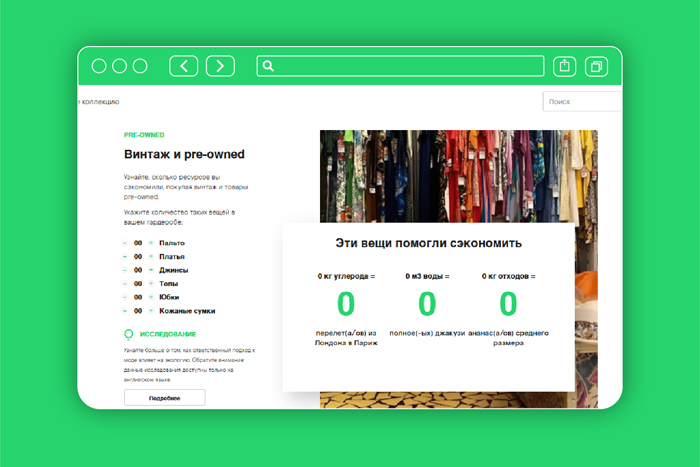Image resolution: width=700 pixels, height=467 pixels.
Task: Click the share icon in browser toolbar
Action: pos(565,66)
